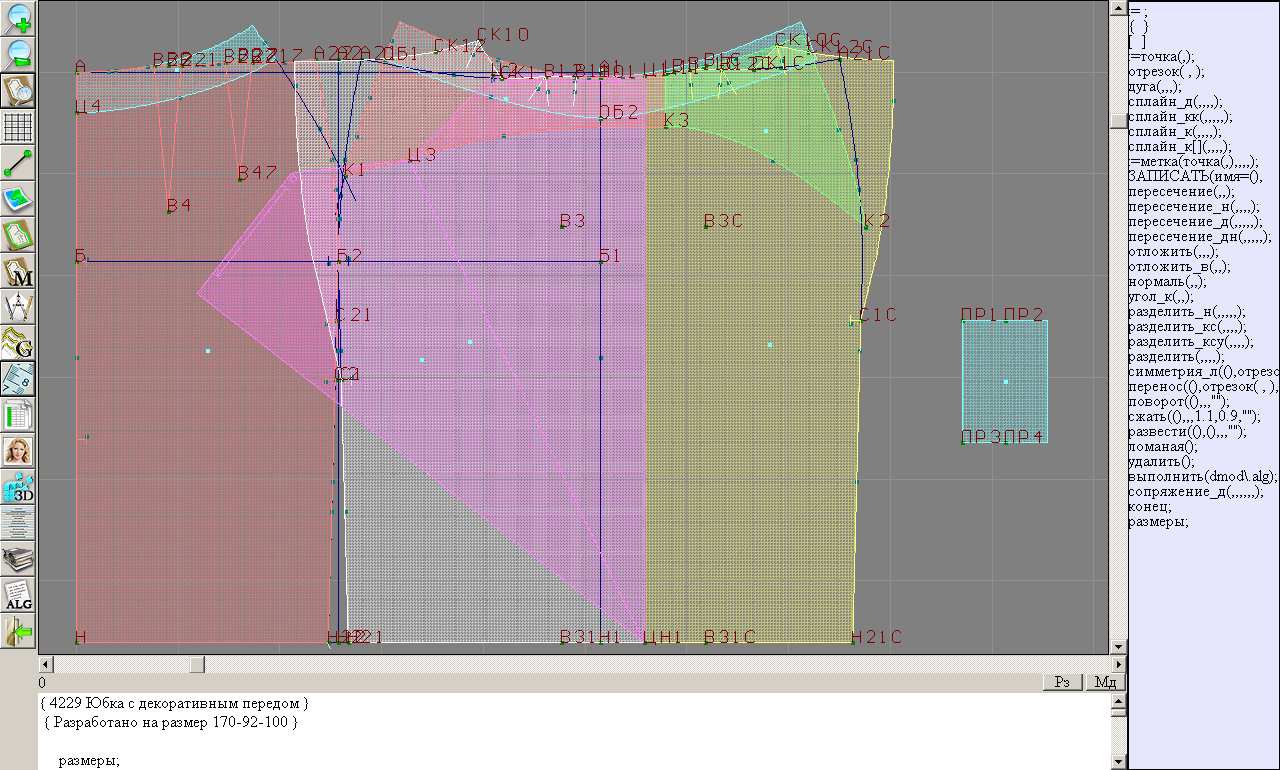Open the woman portrait icon

pos(19,451)
